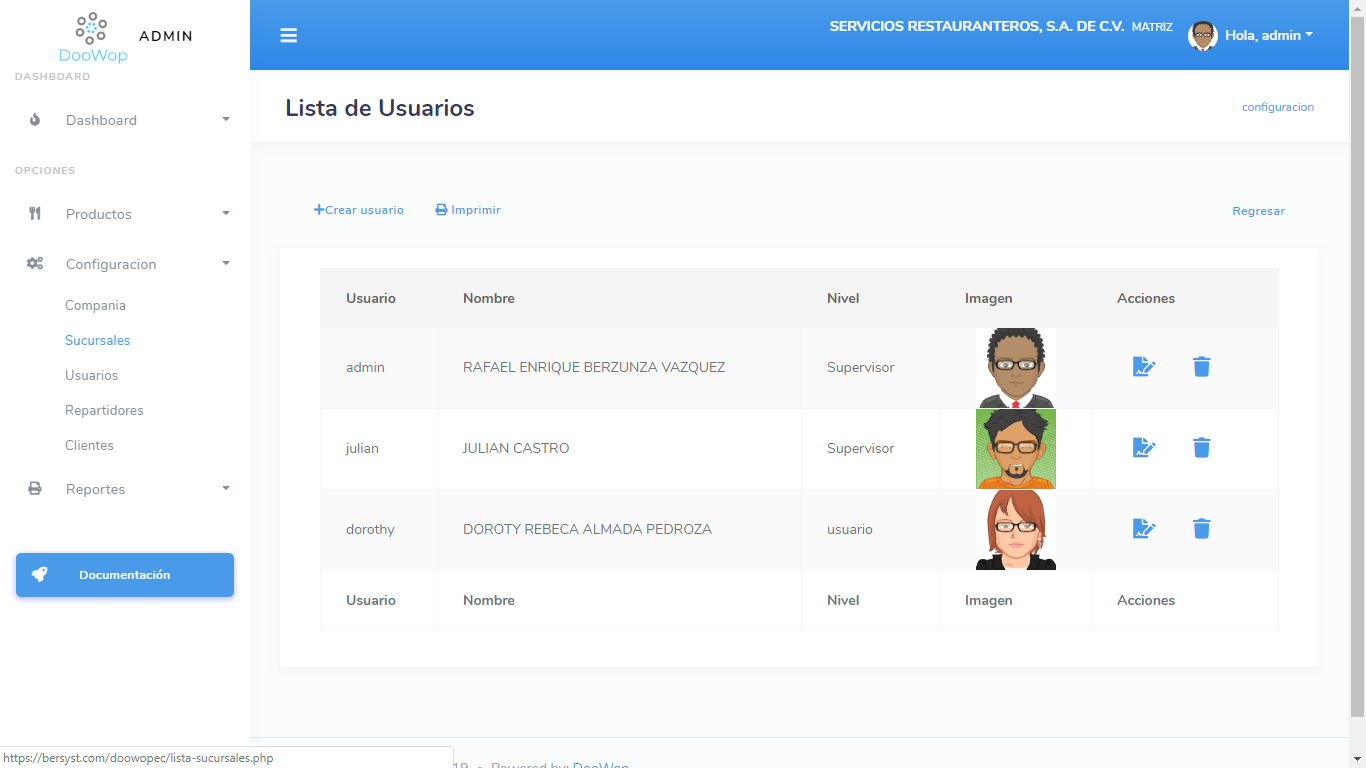The height and width of the screenshot is (768, 1366).
Task: Edit dorothy's record with the pencil icon
Action: (1144, 529)
